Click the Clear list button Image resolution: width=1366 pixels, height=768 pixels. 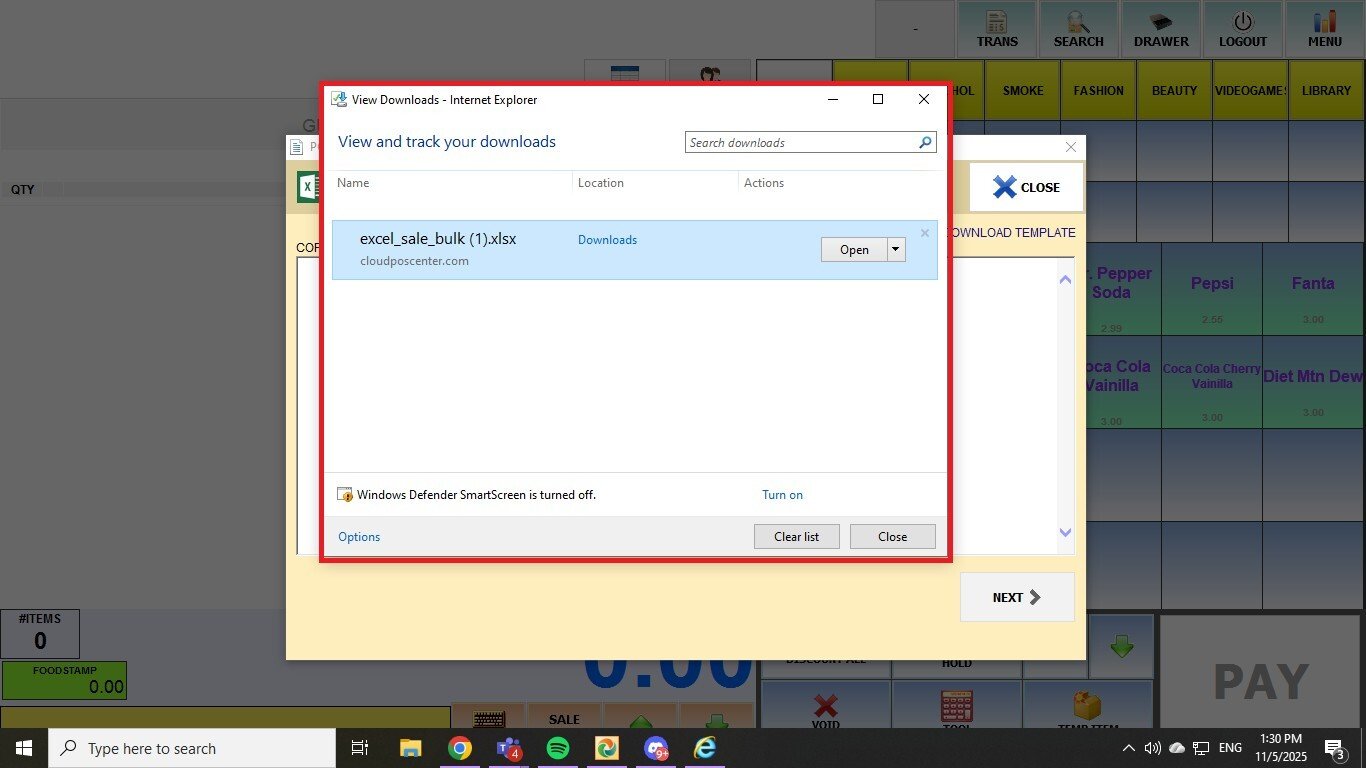tap(796, 537)
